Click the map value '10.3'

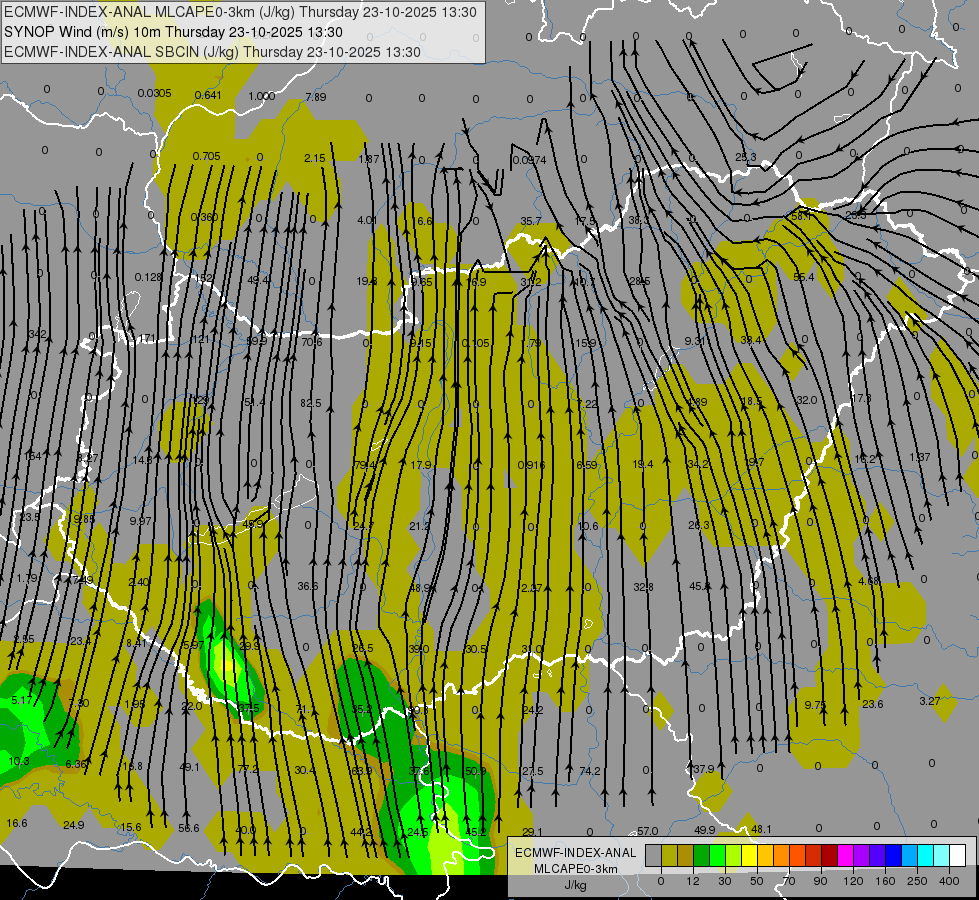click(19, 761)
